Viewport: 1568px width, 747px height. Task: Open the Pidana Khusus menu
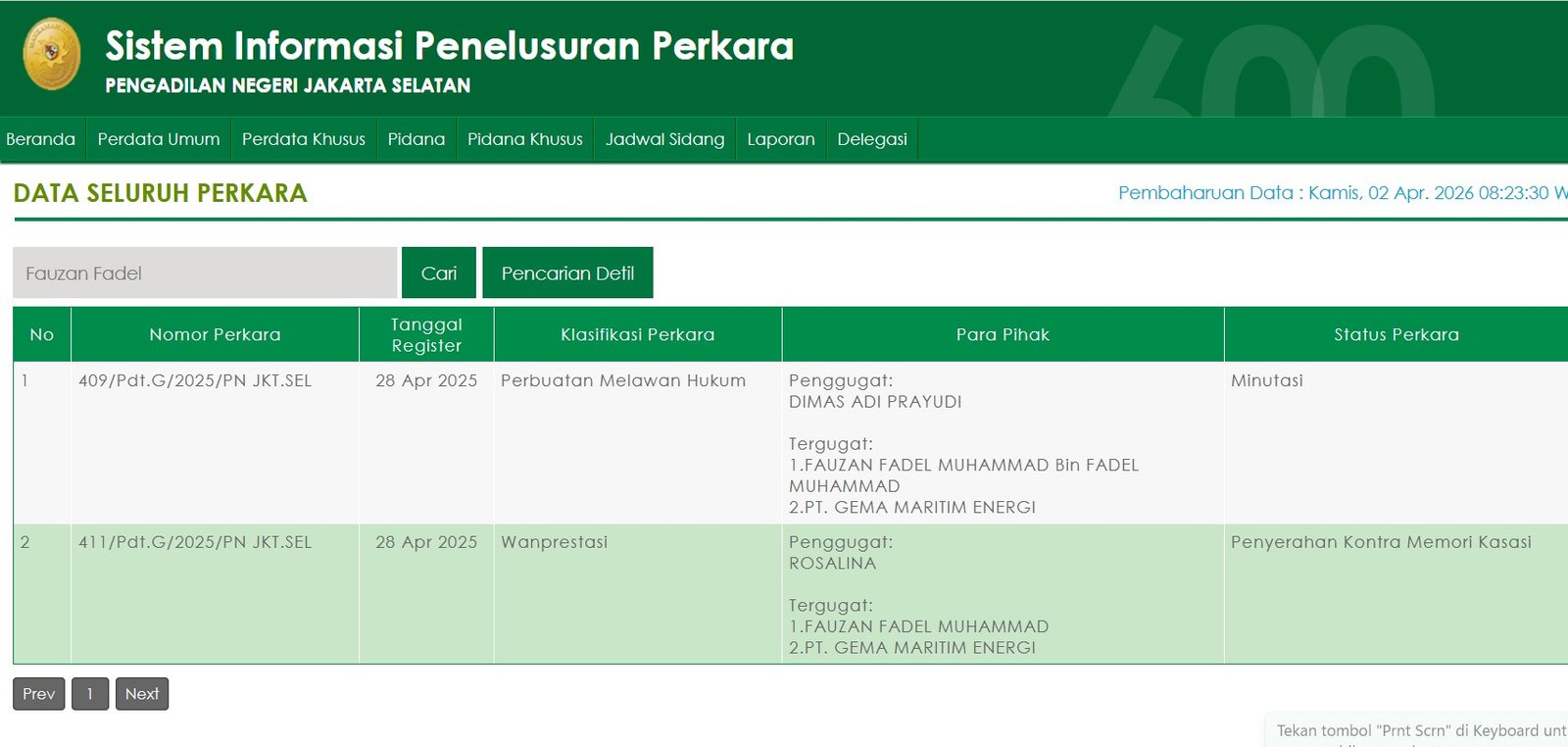pyautogui.click(x=525, y=139)
